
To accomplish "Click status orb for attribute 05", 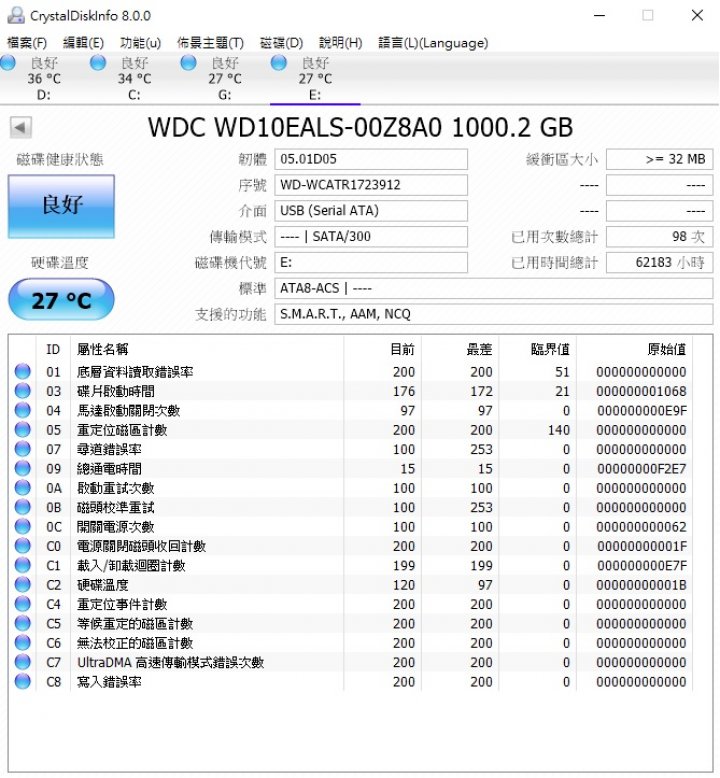I will (x=22, y=430).
